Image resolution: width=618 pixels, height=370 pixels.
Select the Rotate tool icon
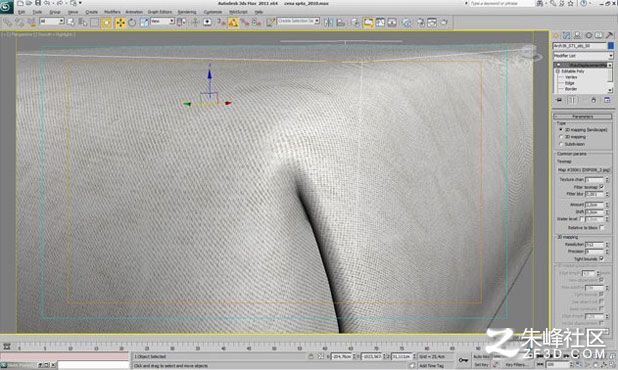coord(132,23)
